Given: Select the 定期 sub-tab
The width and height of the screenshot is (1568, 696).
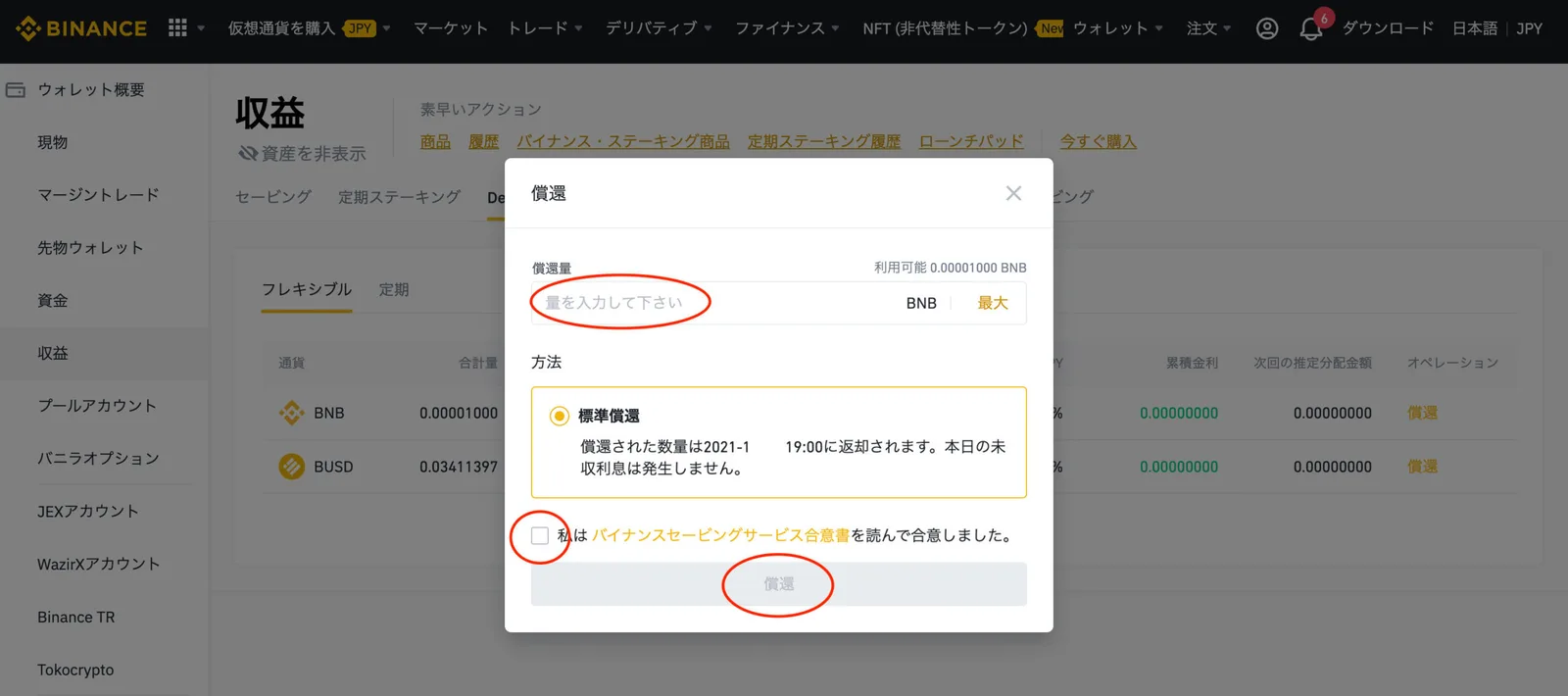Looking at the screenshot, I should coord(394,289).
